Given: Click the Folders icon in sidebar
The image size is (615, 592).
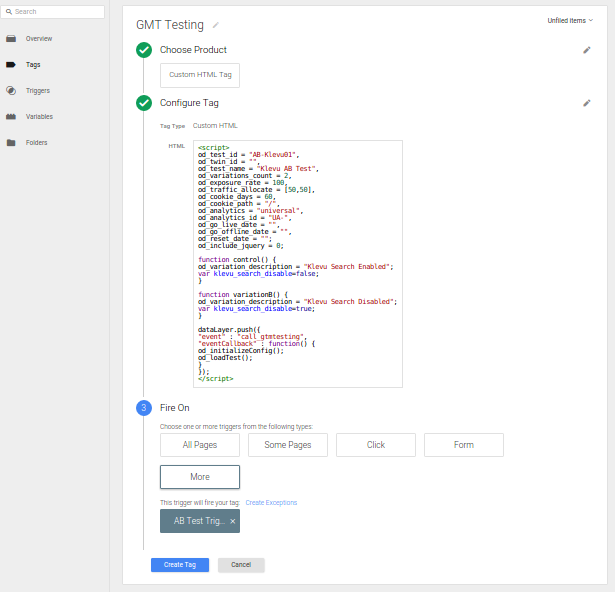Looking at the screenshot, I should click(x=11, y=143).
